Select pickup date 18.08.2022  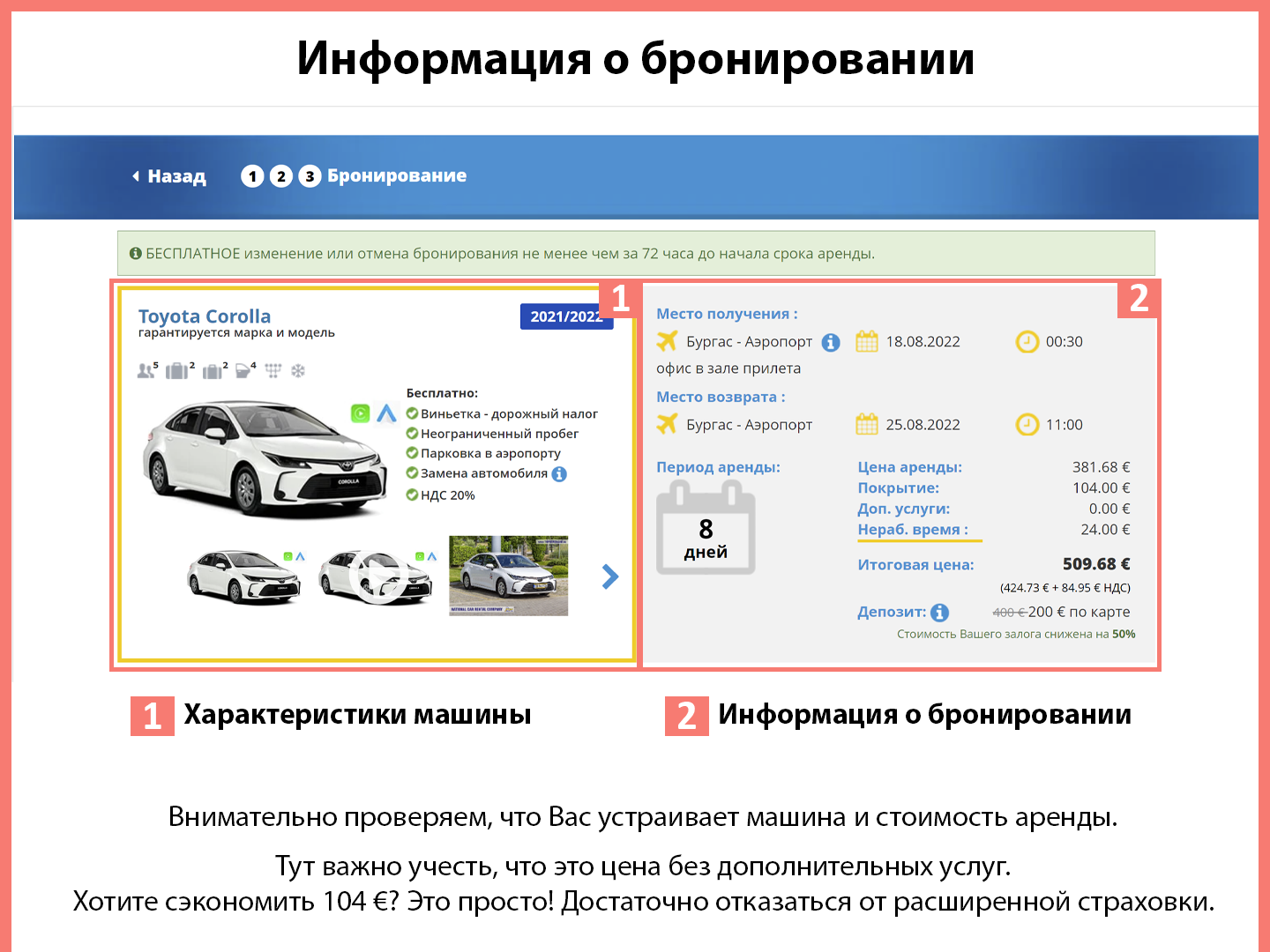pos(923,342)
